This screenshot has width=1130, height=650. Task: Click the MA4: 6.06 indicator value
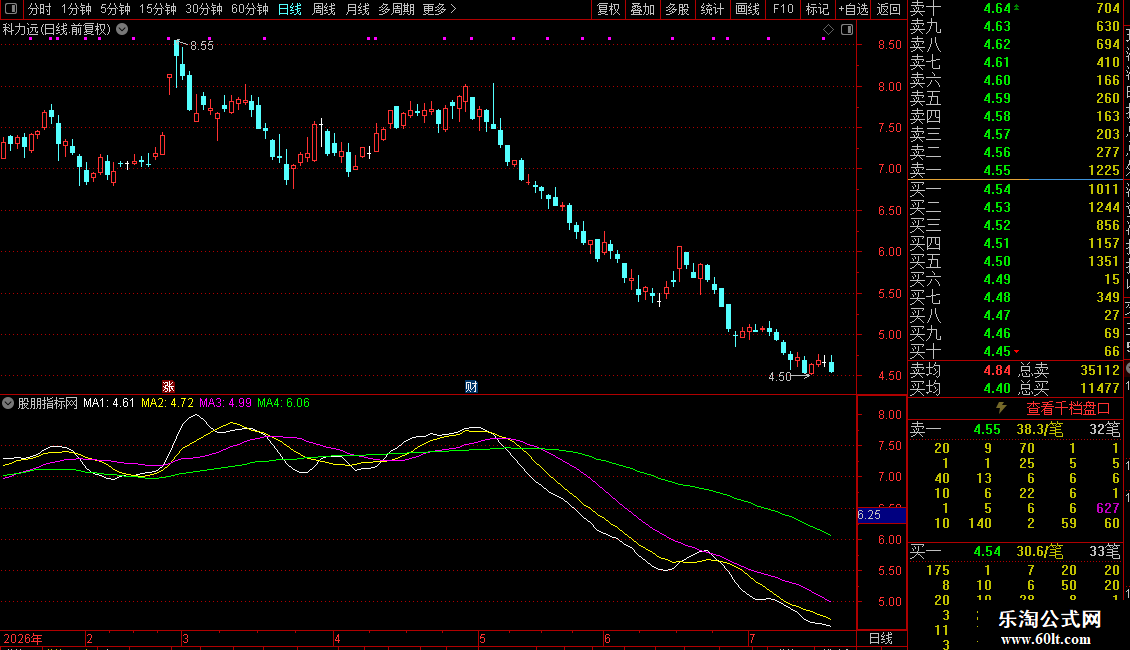coord(283,403)
